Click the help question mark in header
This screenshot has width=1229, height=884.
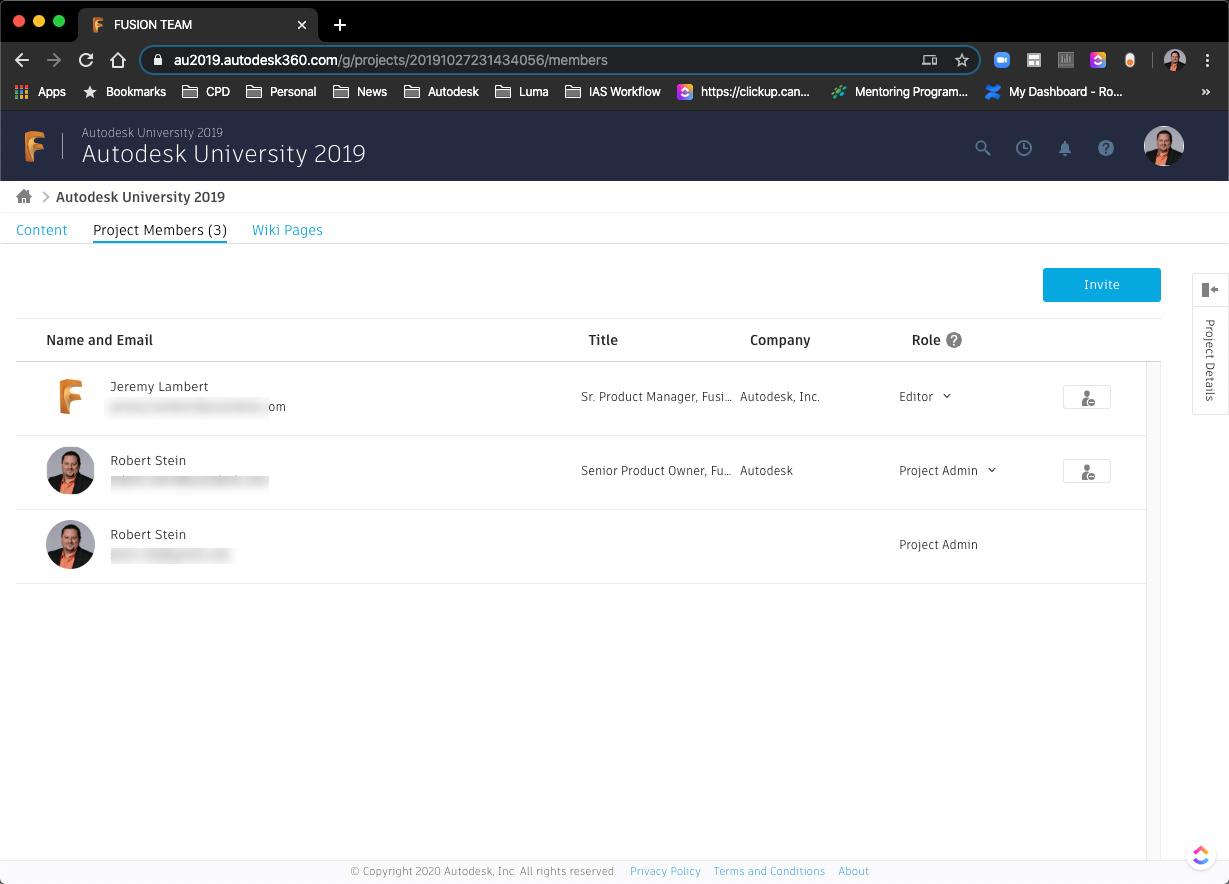[x=1105, y=148]
